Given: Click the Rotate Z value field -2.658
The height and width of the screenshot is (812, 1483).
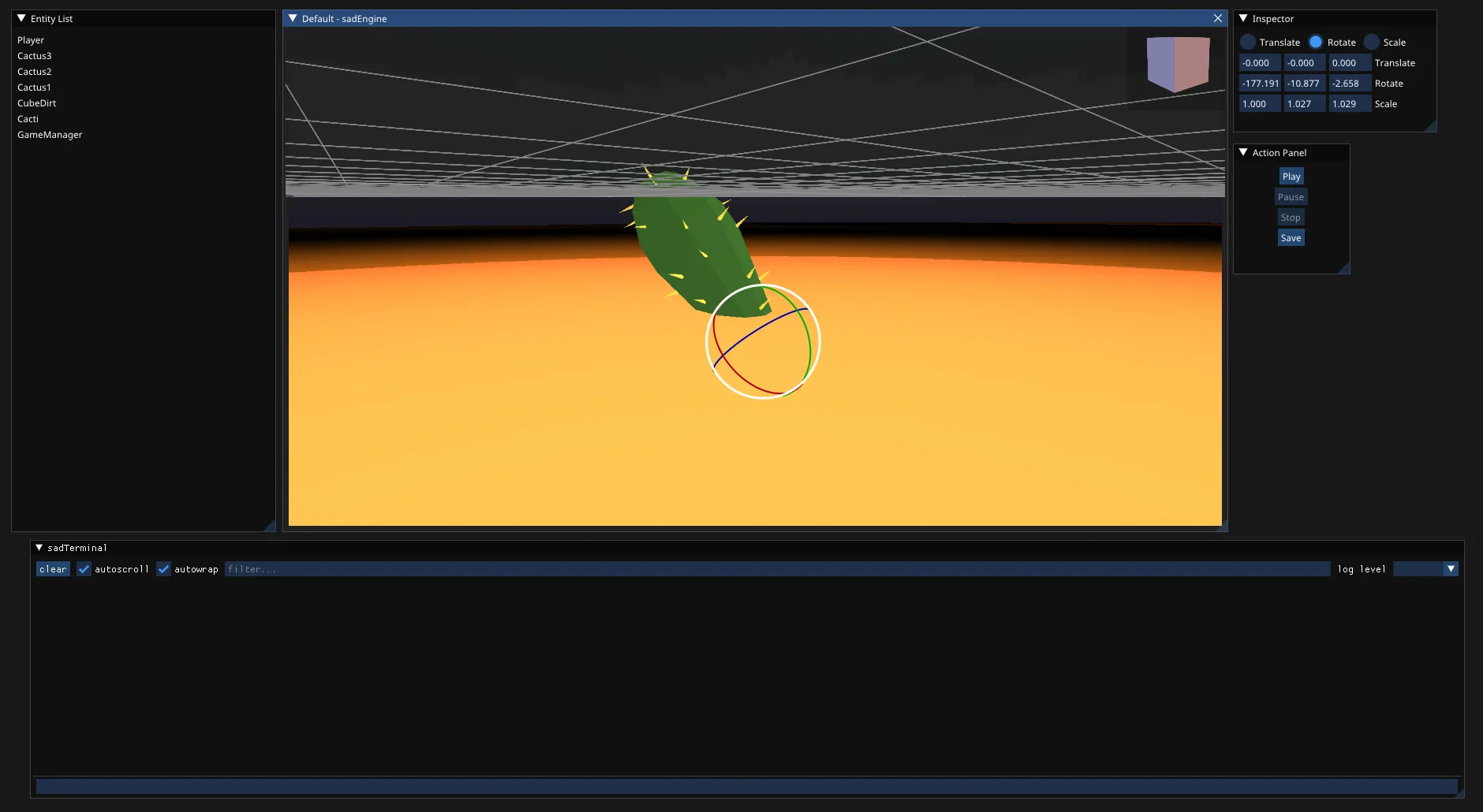Looking at the screenshot, I should (x=1350, y=84).
